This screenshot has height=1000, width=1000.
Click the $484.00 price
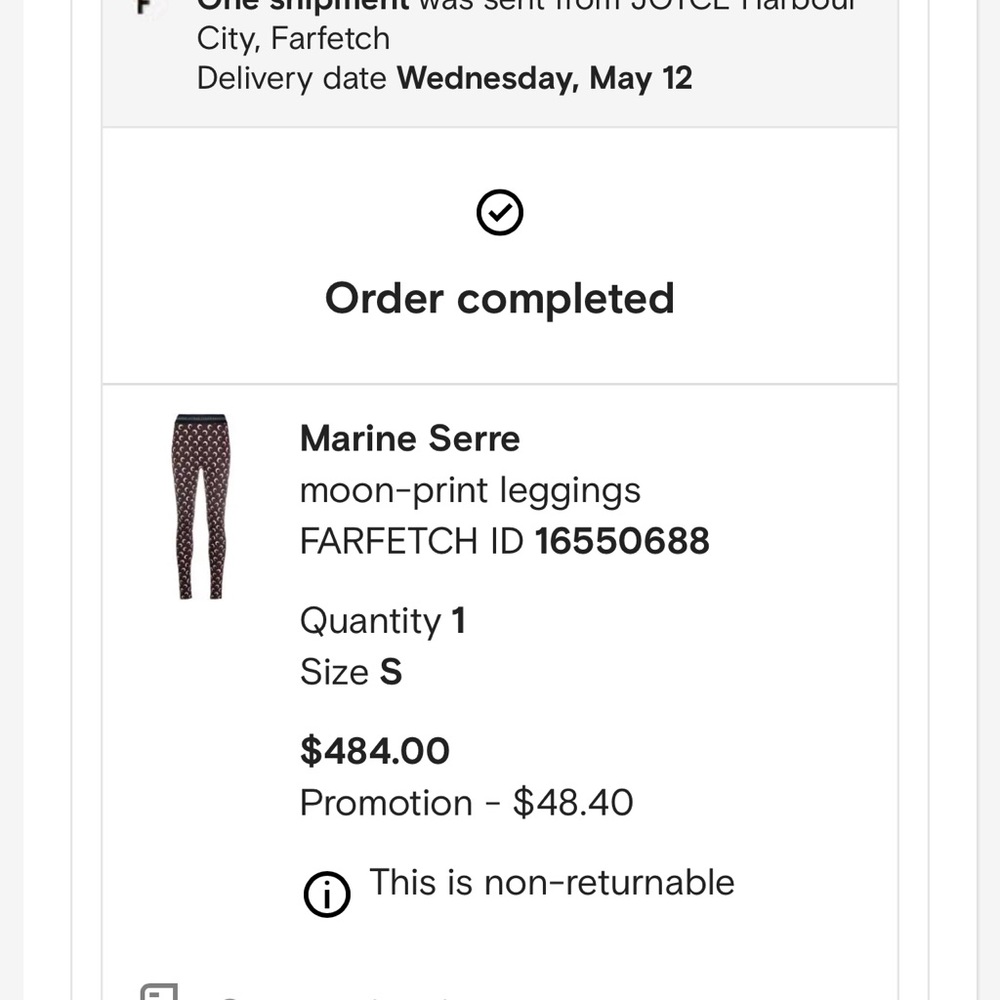(x=375, y=750)
